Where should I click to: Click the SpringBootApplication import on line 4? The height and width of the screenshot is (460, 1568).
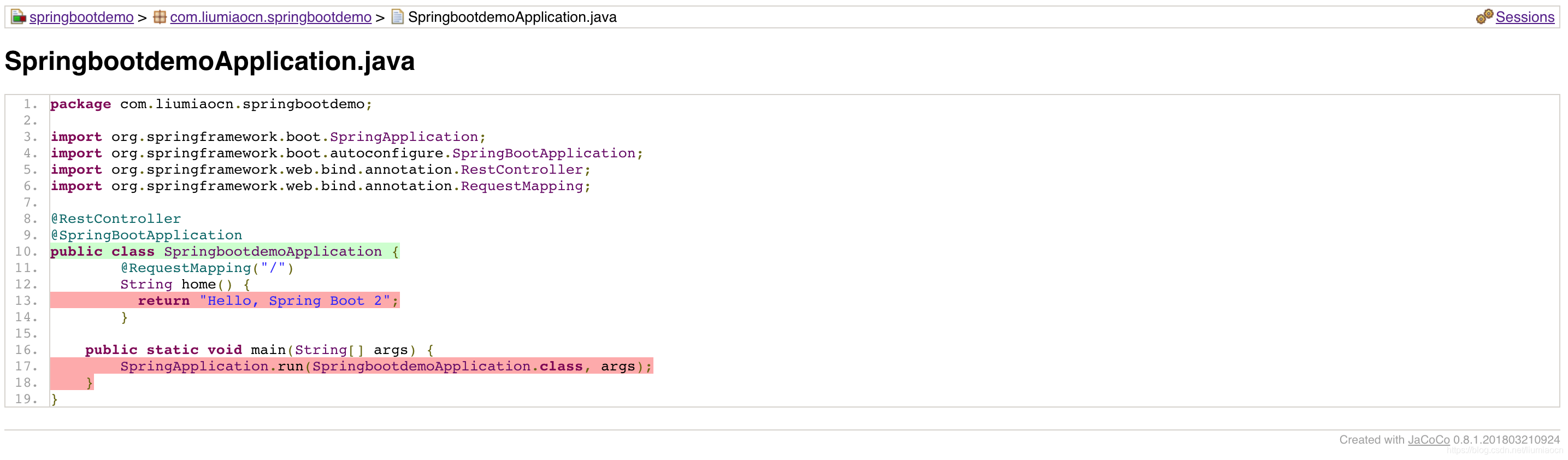pos(346,154)
